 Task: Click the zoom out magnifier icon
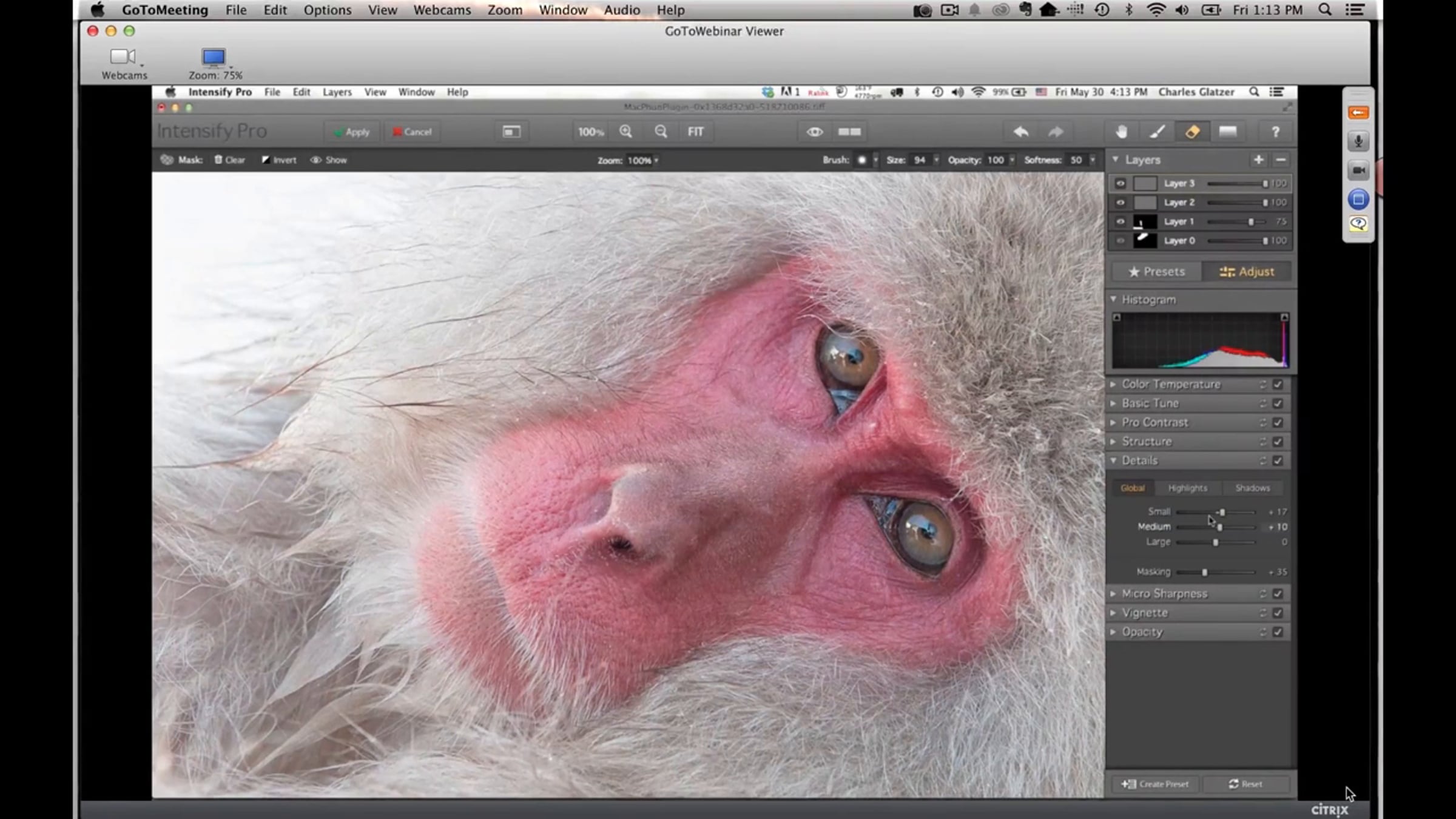click(x=661, y=132)
